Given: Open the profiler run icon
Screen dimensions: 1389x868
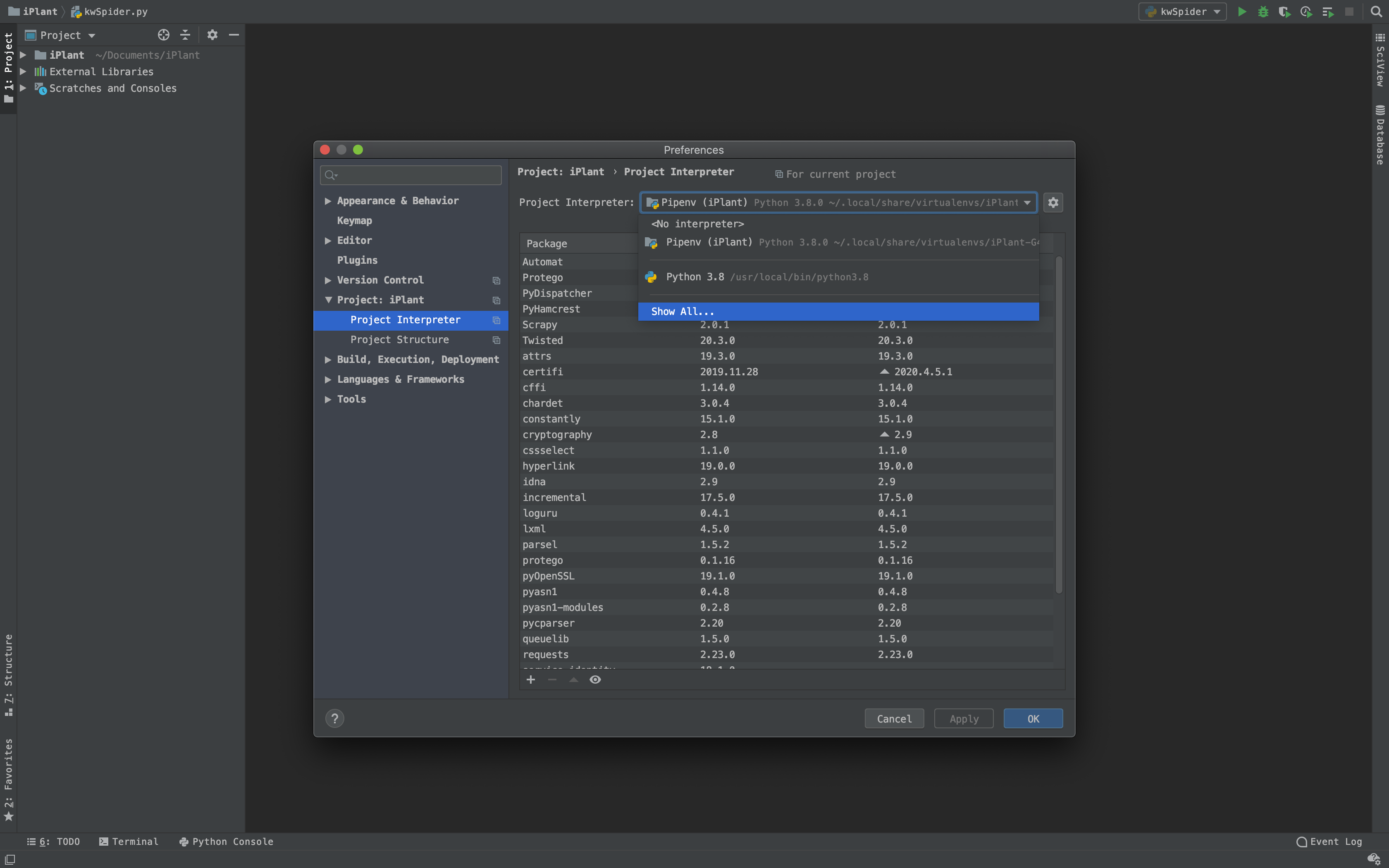Looking at the screenshot, I should coord(1306,12).
